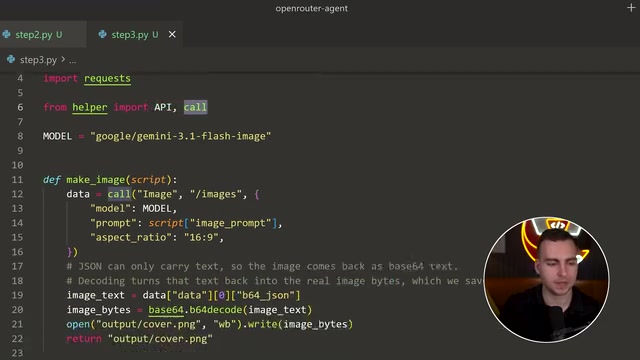
Task: Switch to the step2.py tab
Action: click(x=39, y=35)
